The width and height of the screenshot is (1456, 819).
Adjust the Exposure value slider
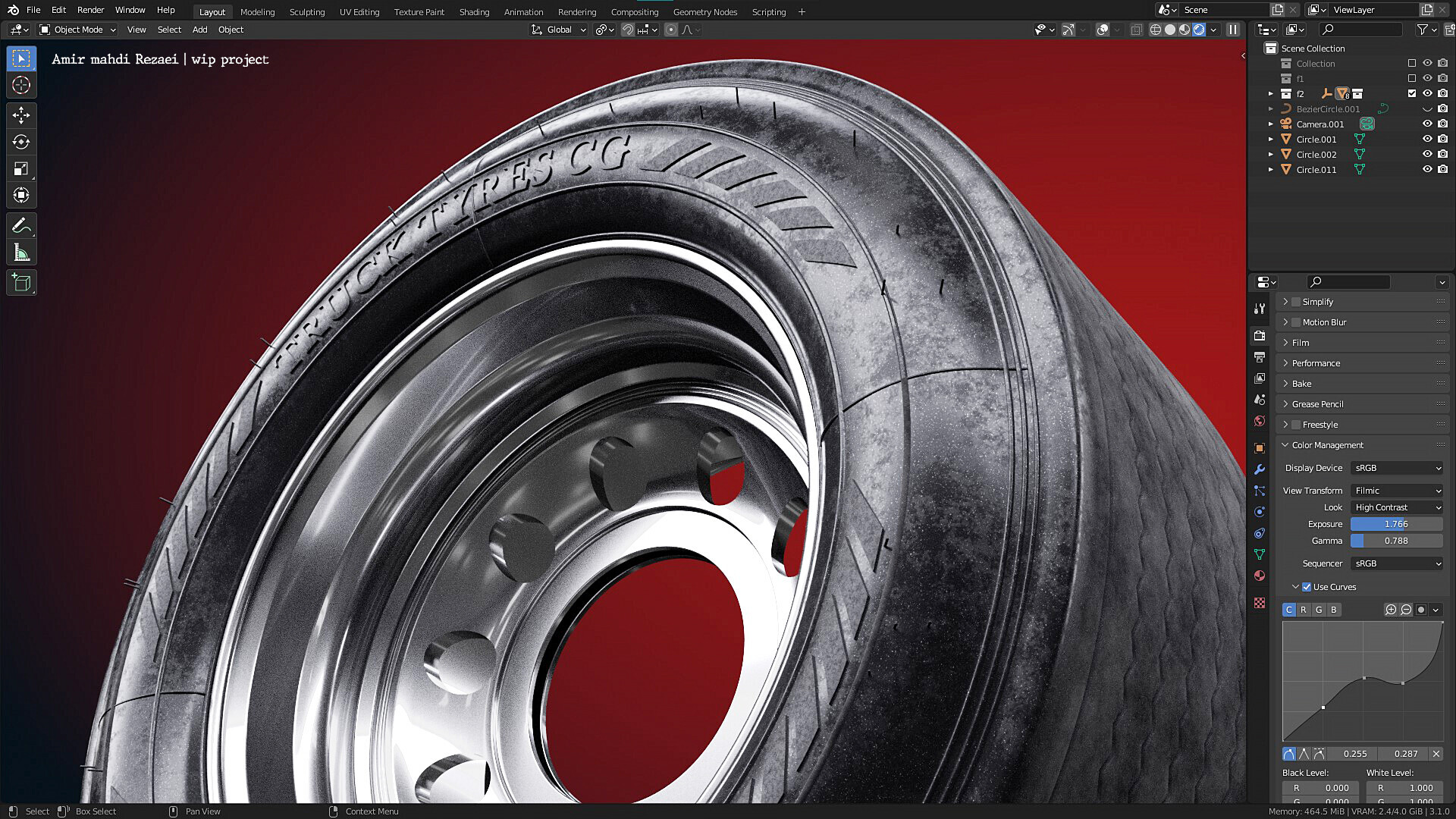(x=1396, y=523)
